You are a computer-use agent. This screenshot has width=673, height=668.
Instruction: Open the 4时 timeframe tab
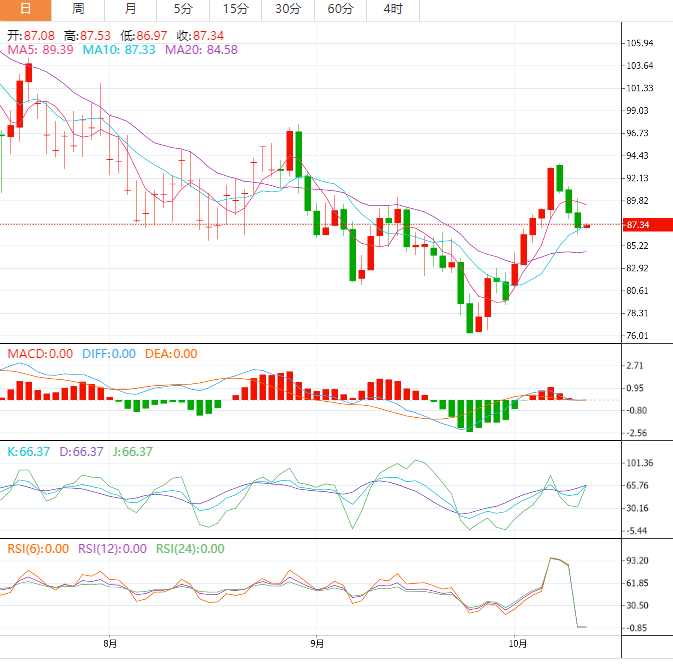click(393, 10)
